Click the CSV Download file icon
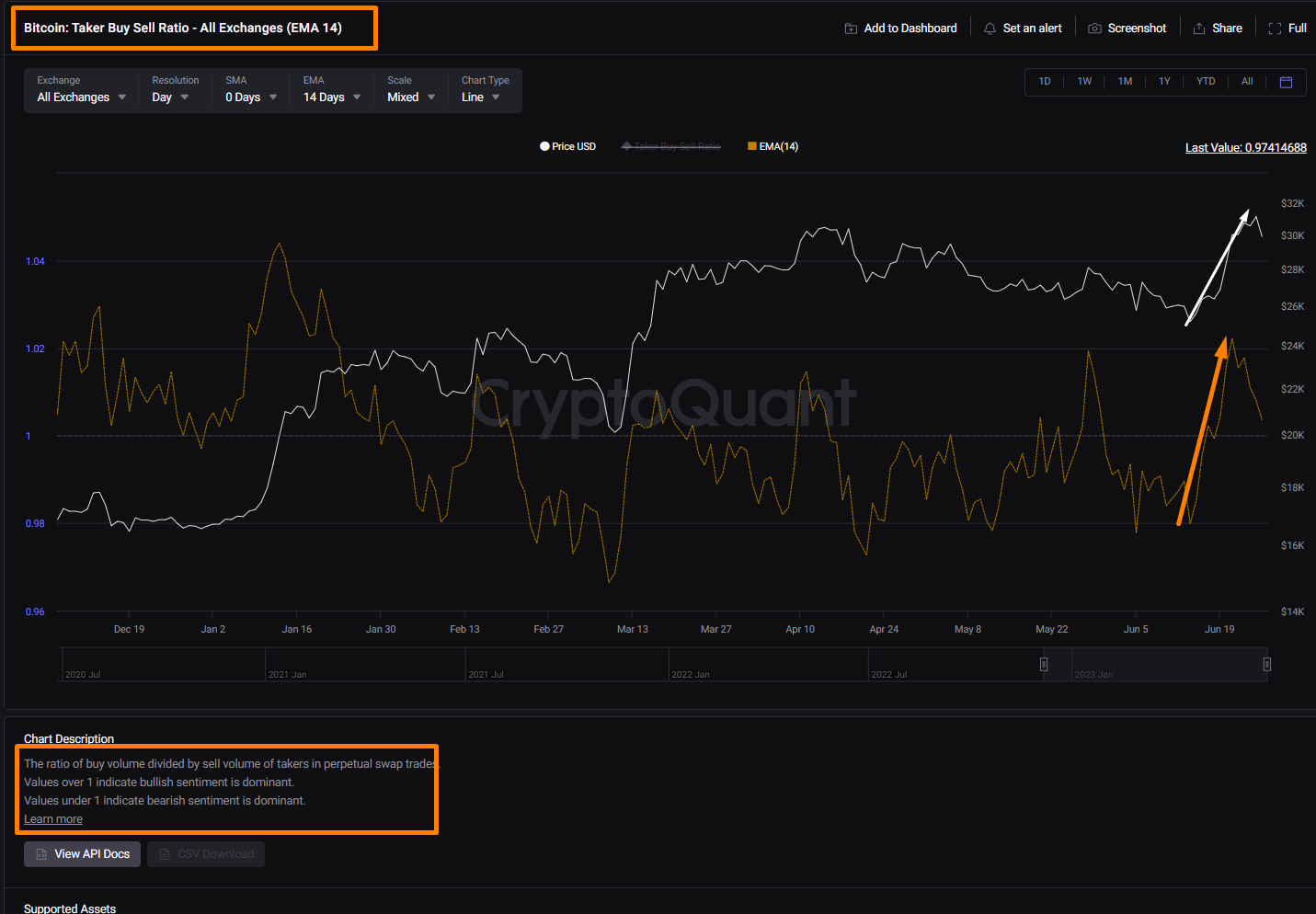 click(x=165, y=854)
